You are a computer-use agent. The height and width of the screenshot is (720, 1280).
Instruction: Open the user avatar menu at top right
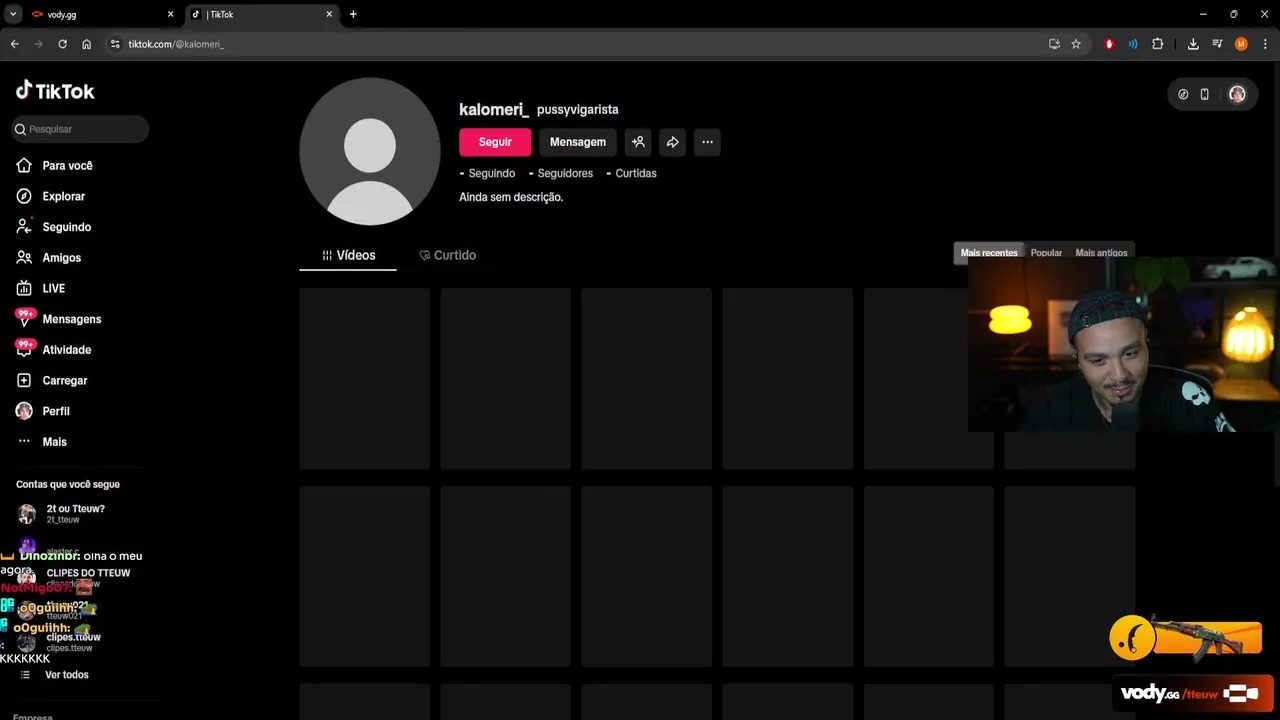1237,94
